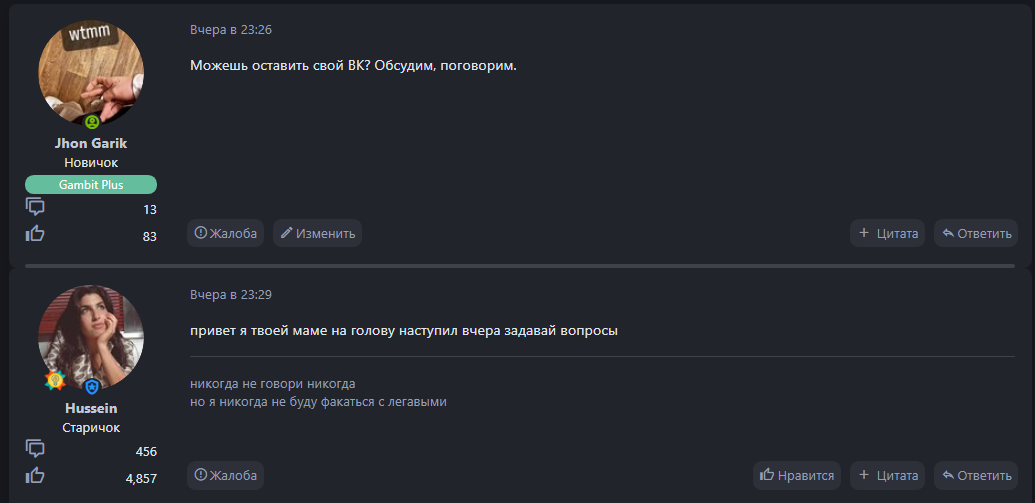The width and height of the screenshot is (1035, 503).
Task: Click the thumbs-up likes icon under Hussein
Action: (x=35, y=476)
